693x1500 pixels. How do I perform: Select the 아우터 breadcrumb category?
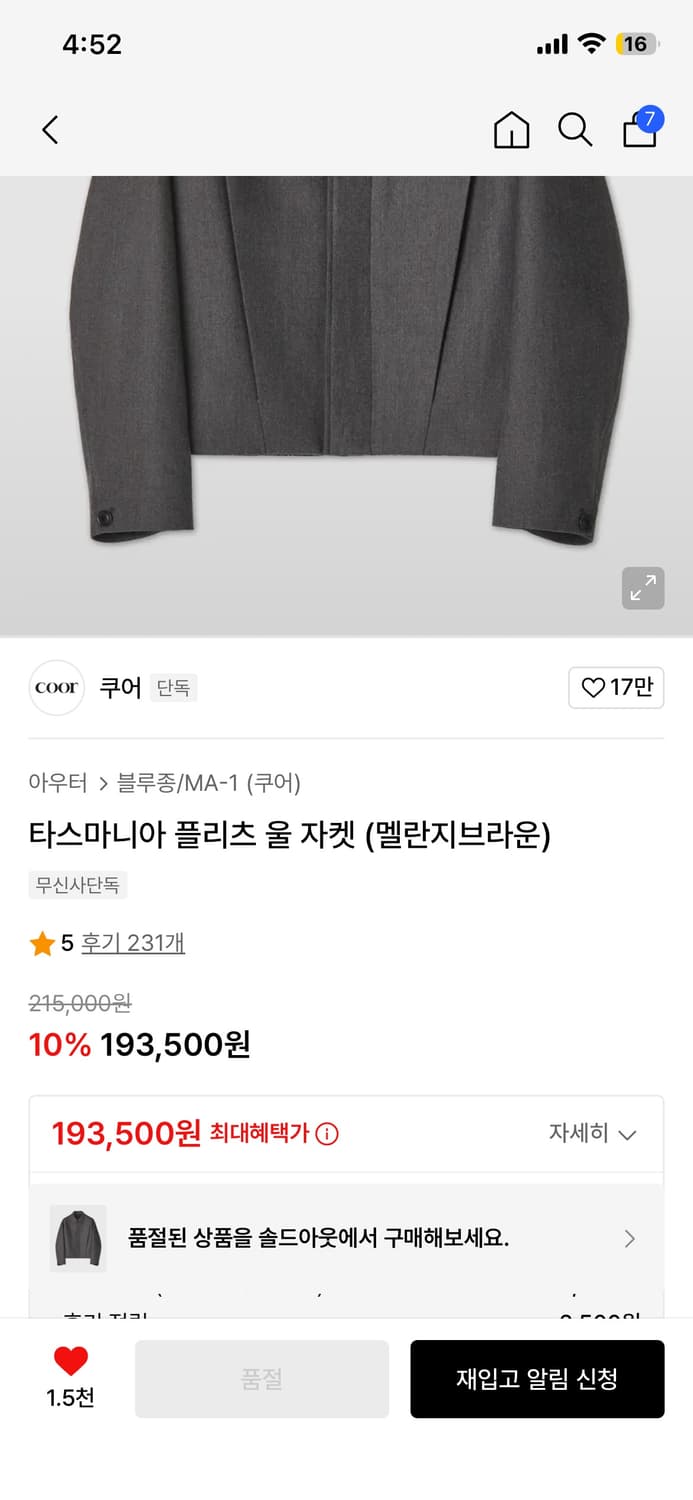coord(57,784)
